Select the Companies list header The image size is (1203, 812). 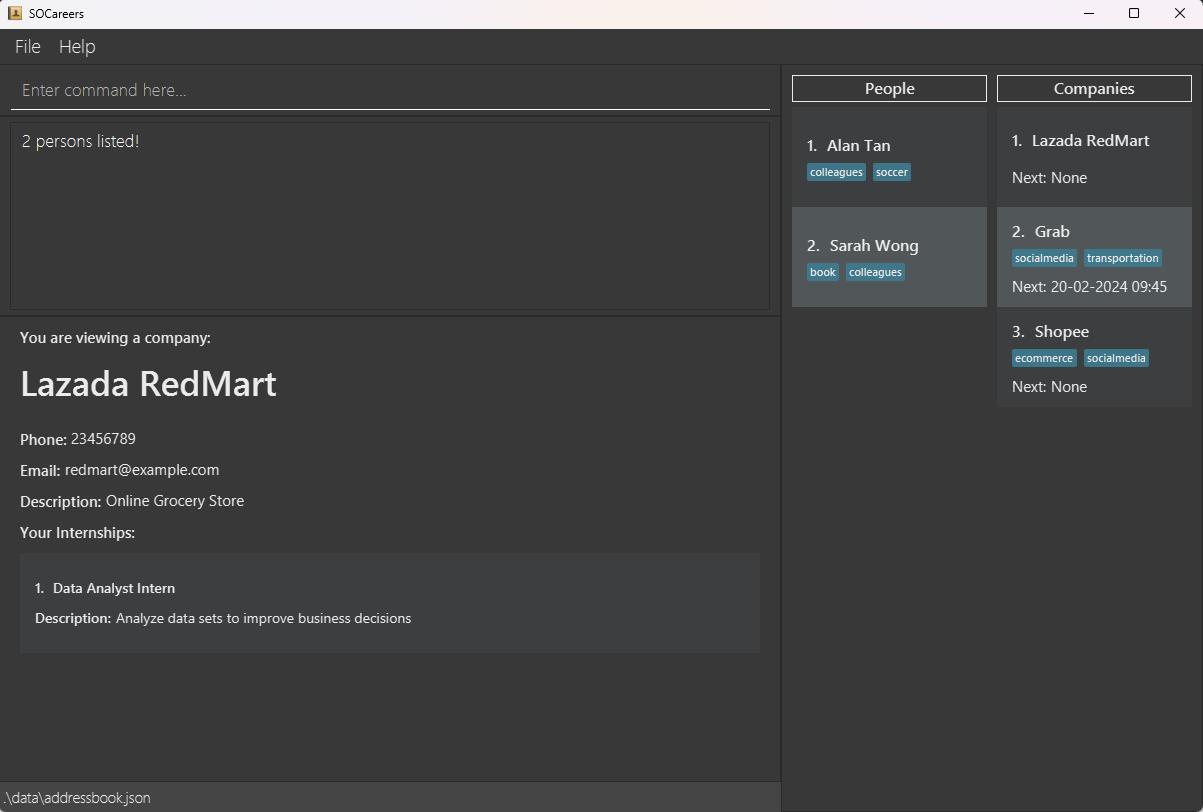(x=1094, y=89)
